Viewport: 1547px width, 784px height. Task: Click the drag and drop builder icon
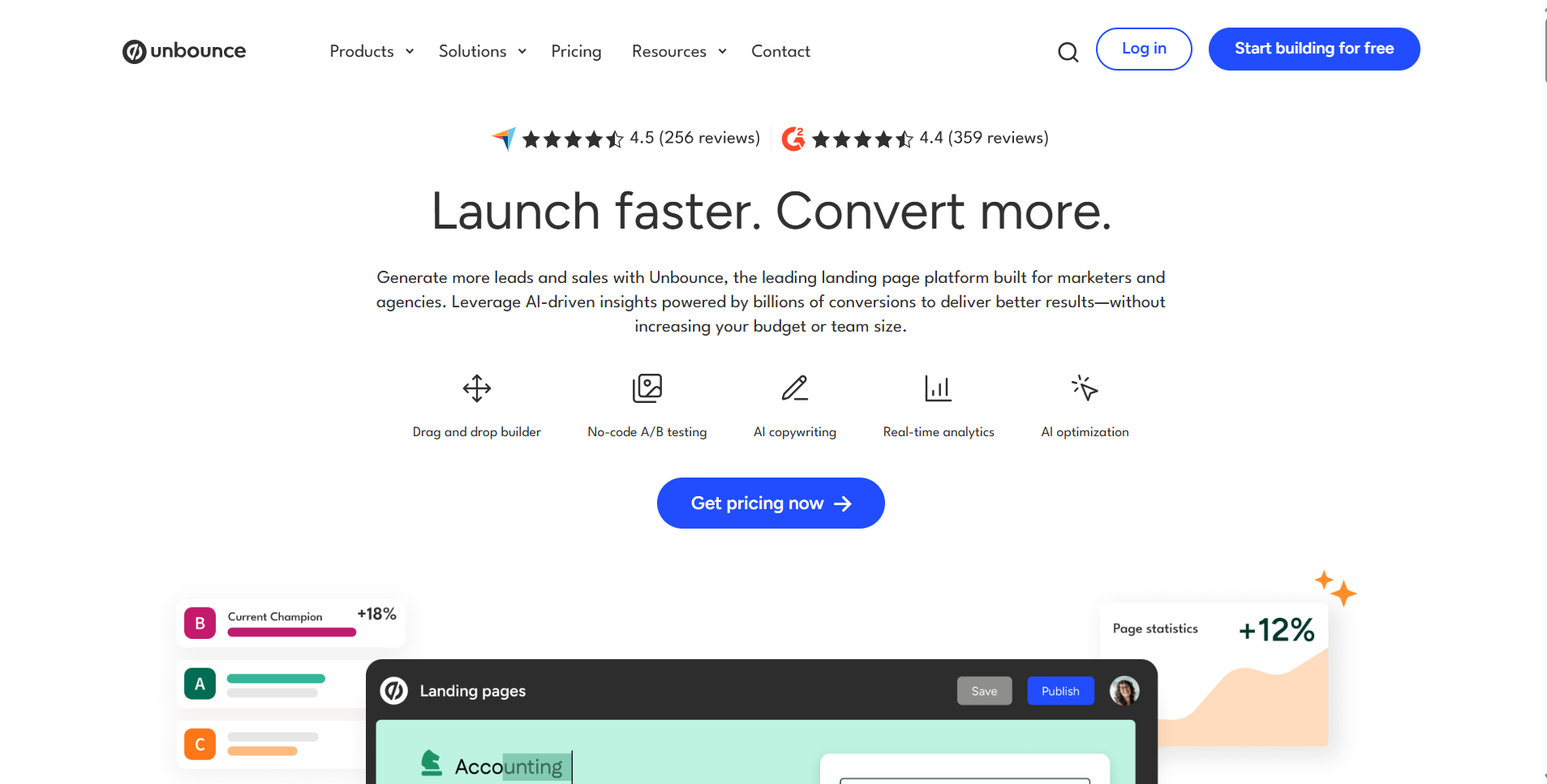tap(477, 388)
